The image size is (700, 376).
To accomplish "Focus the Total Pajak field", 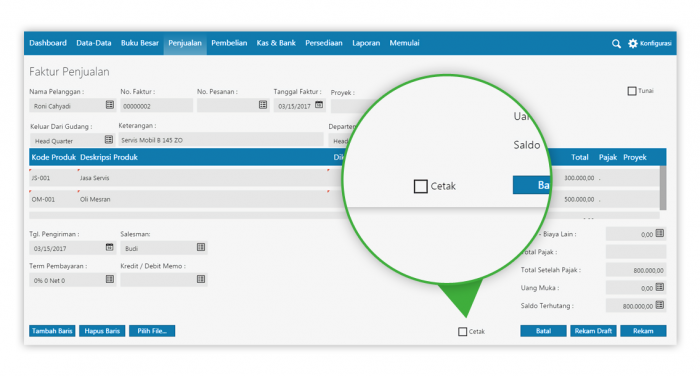I will pyautogui.click(x=636, y=251).
